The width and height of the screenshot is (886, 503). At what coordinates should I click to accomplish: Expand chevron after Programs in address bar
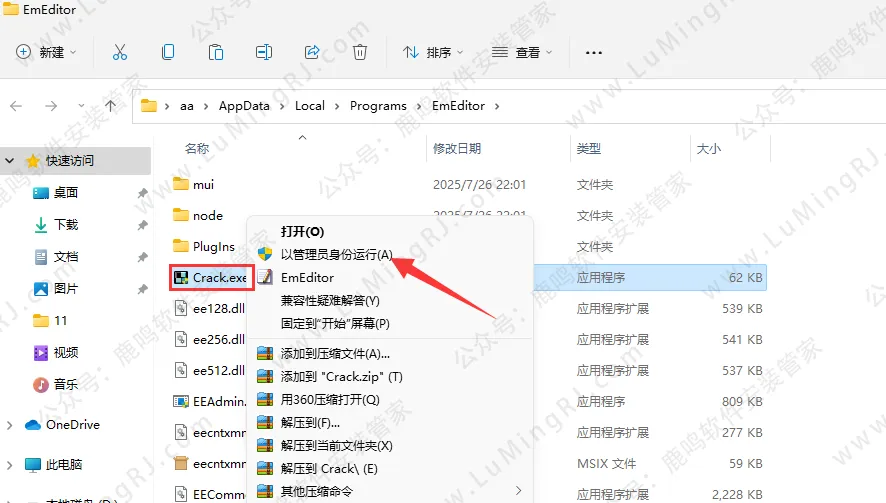[419, 106]
